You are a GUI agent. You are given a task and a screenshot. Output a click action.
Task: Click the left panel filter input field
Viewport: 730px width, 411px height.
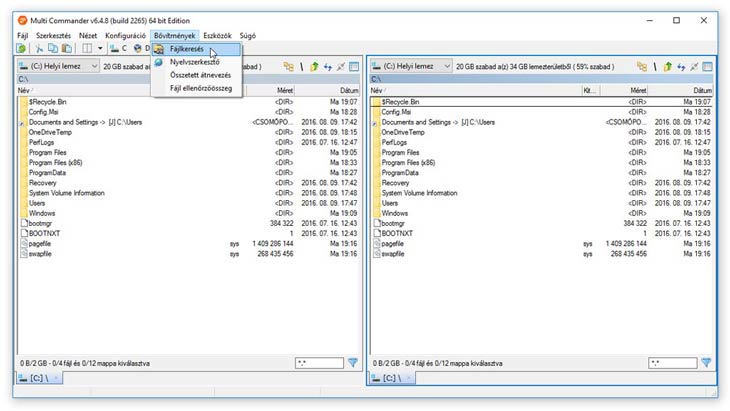(x=319, y=363)
